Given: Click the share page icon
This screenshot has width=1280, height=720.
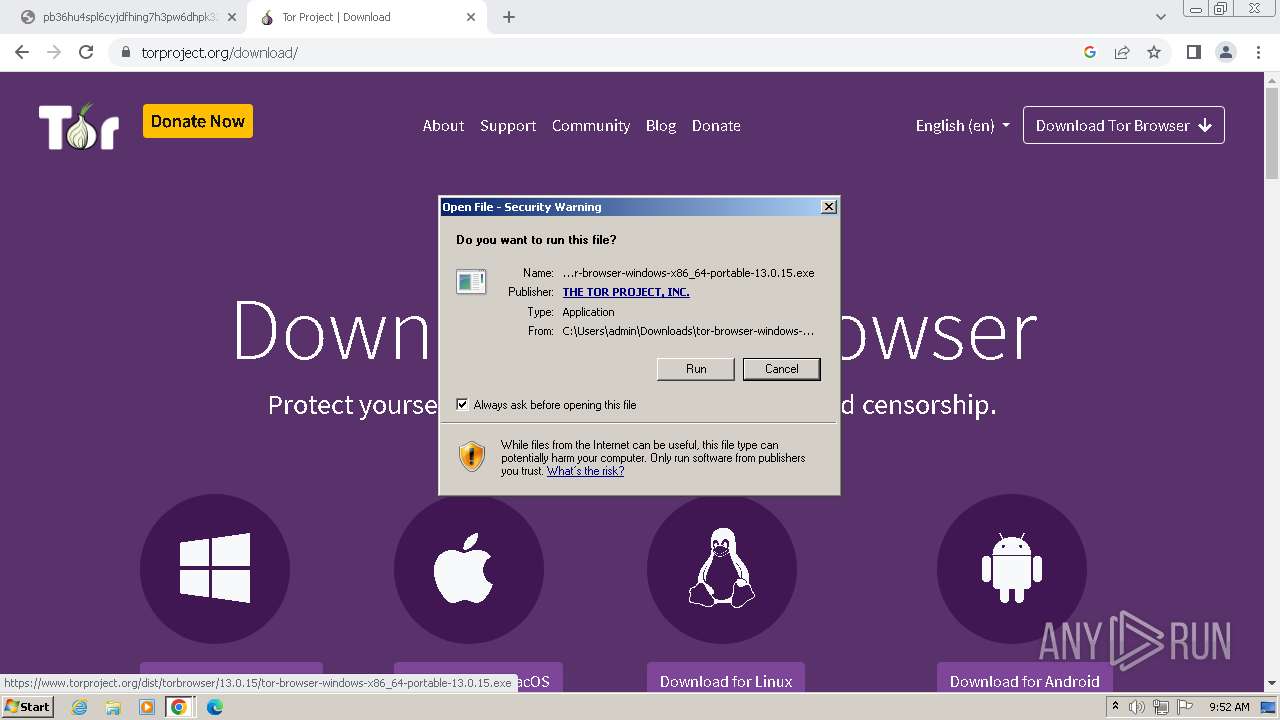Looking at the screenshot, I should tap(1122, 52).
